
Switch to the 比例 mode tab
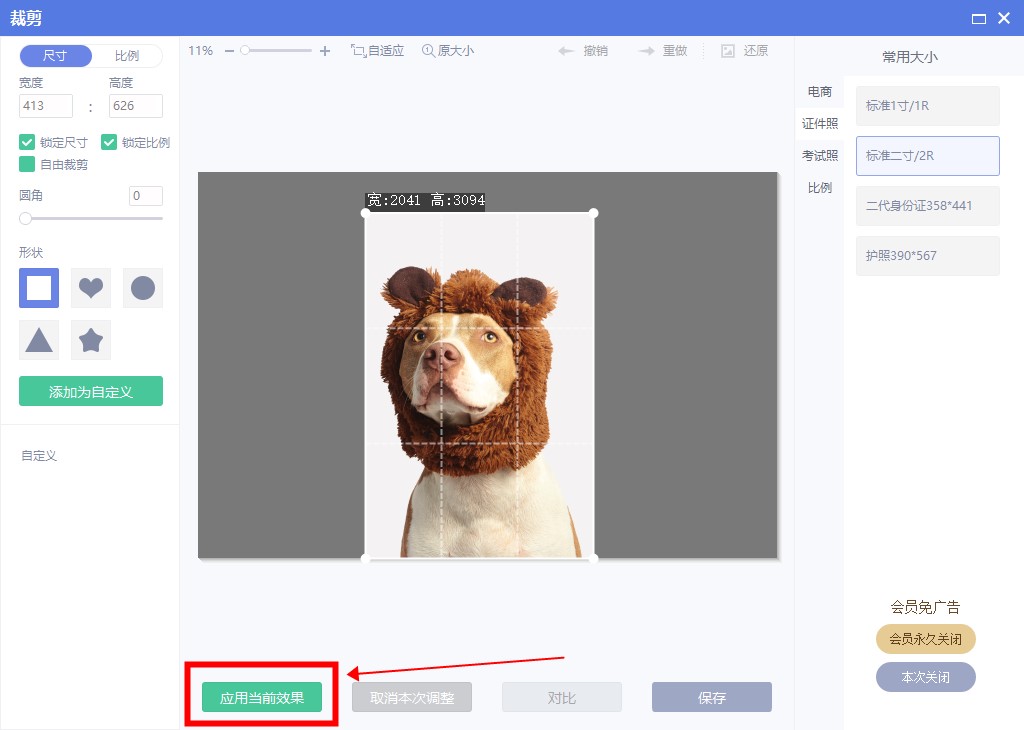126,56
